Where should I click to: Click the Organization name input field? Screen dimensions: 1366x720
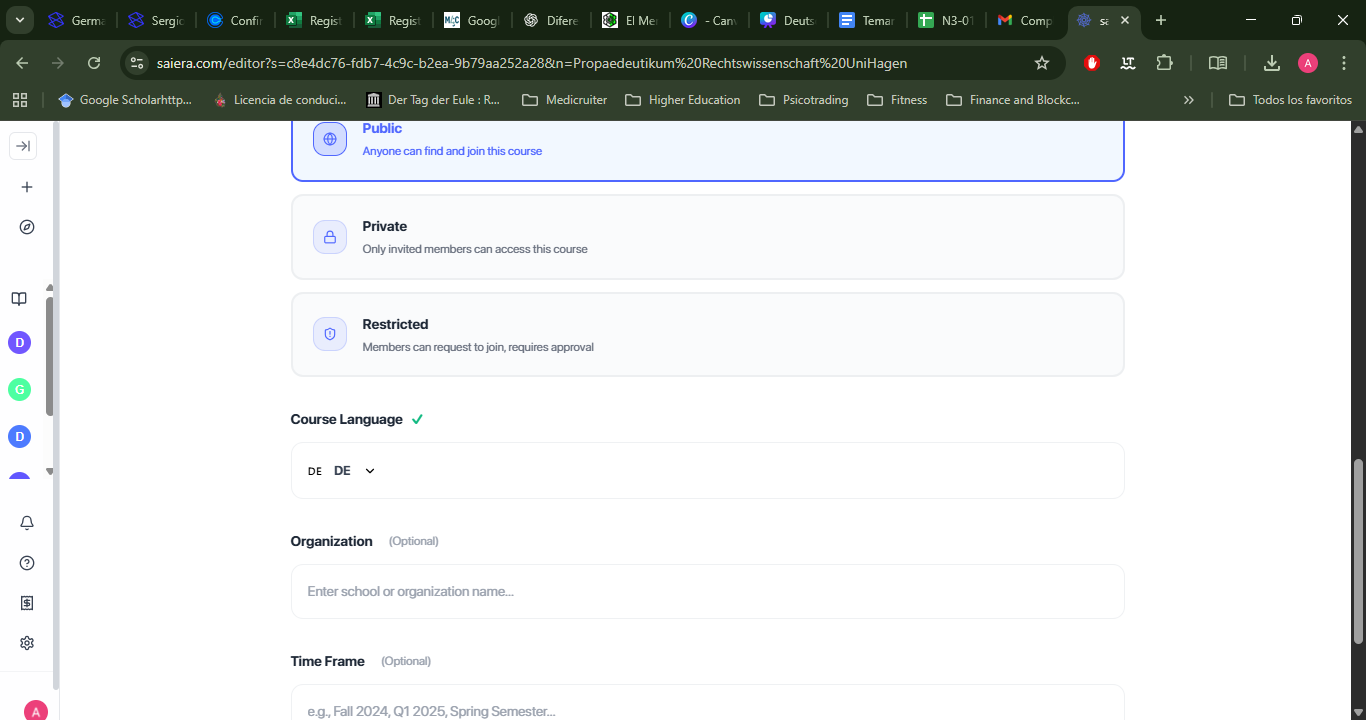(x=707, y=591)
